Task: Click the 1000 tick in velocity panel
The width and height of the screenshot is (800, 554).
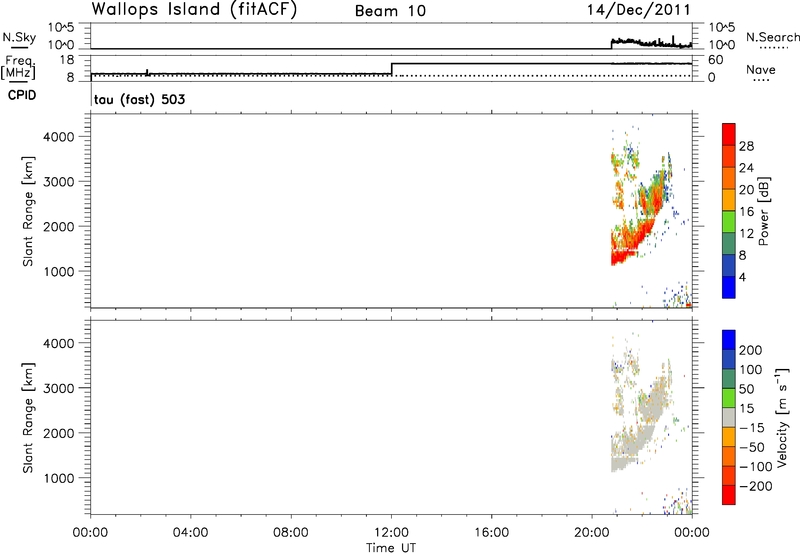Action: click(59, 478)
